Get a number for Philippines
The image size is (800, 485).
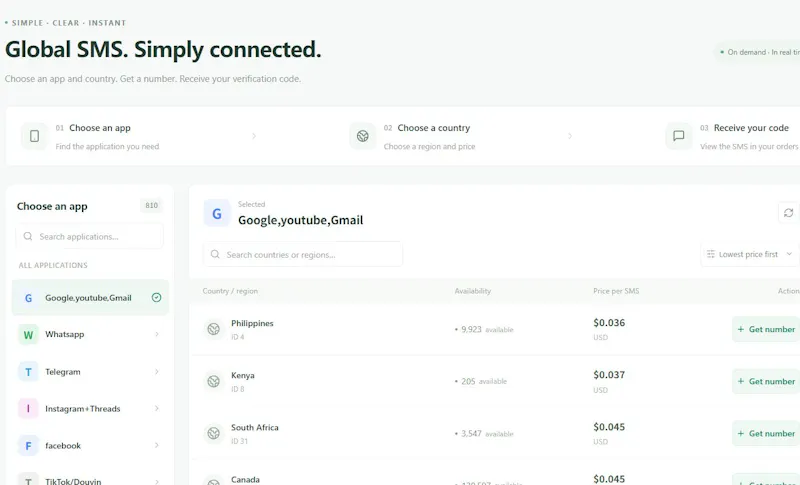(x=766, y=329)
